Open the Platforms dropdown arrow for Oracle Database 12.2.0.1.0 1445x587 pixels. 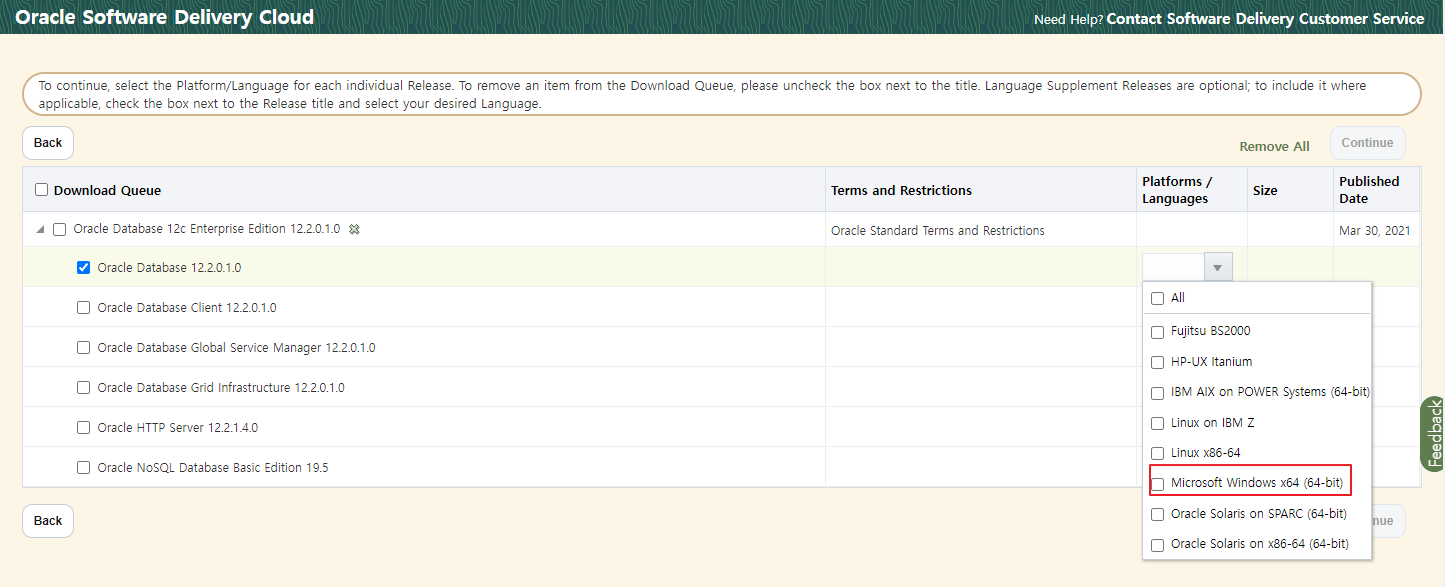click(1217, 267)
